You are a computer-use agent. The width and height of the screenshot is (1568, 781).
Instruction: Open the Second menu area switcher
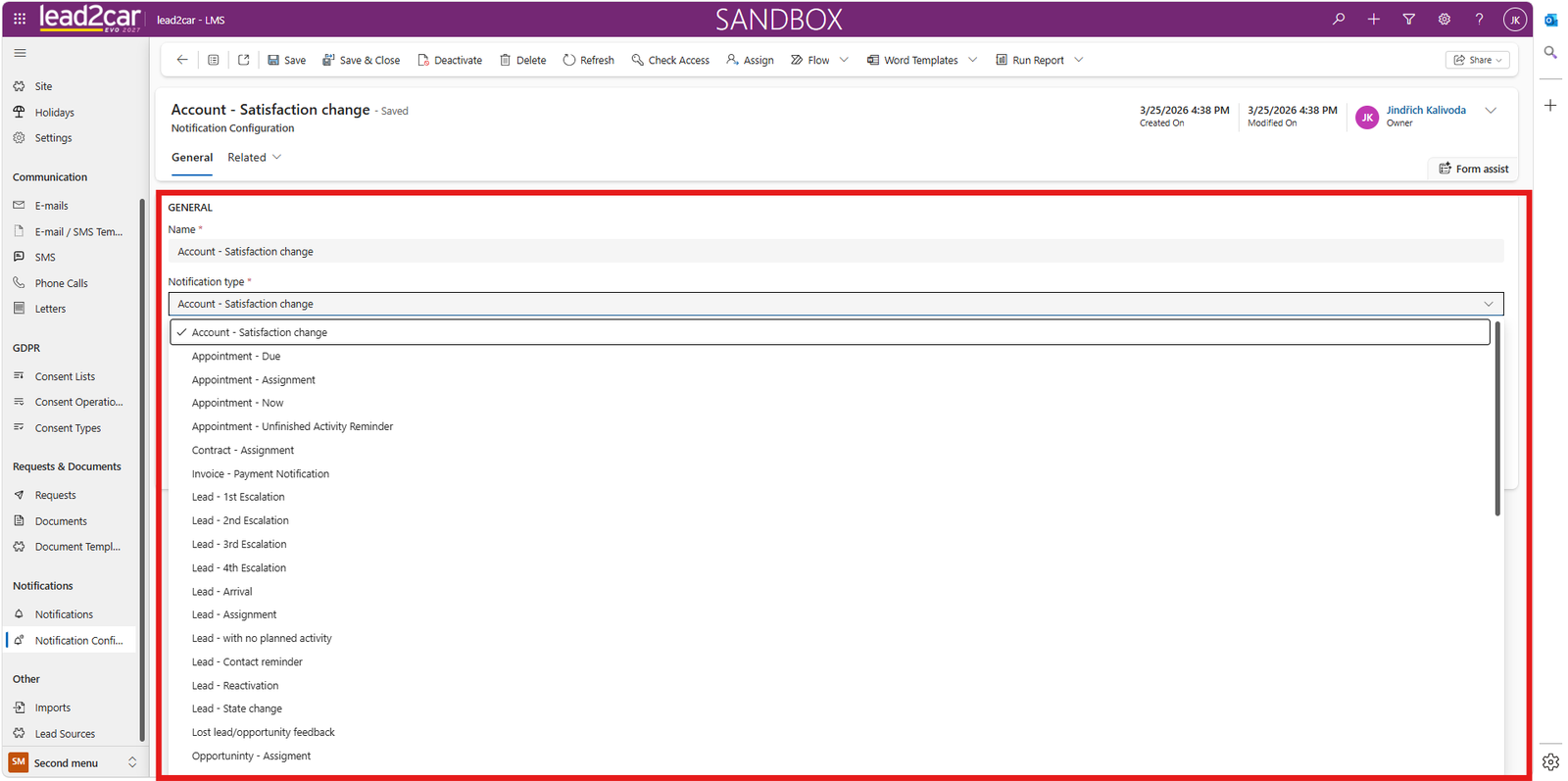(73, 762)
